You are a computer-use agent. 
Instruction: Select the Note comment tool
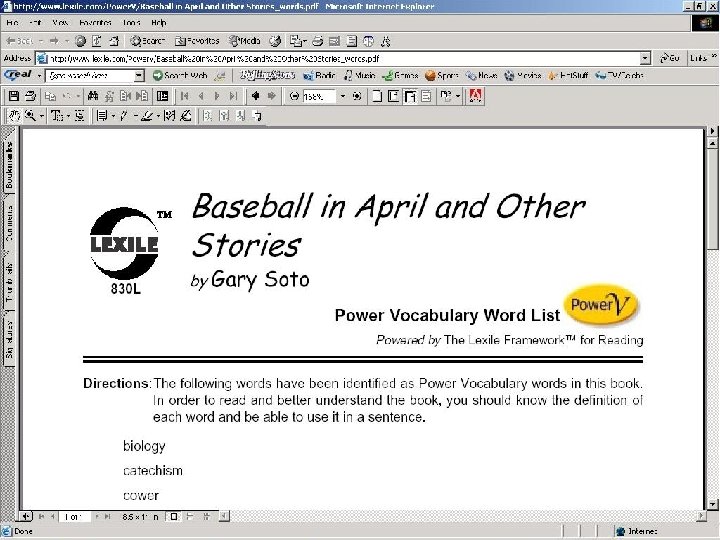[x=102, y=115]
